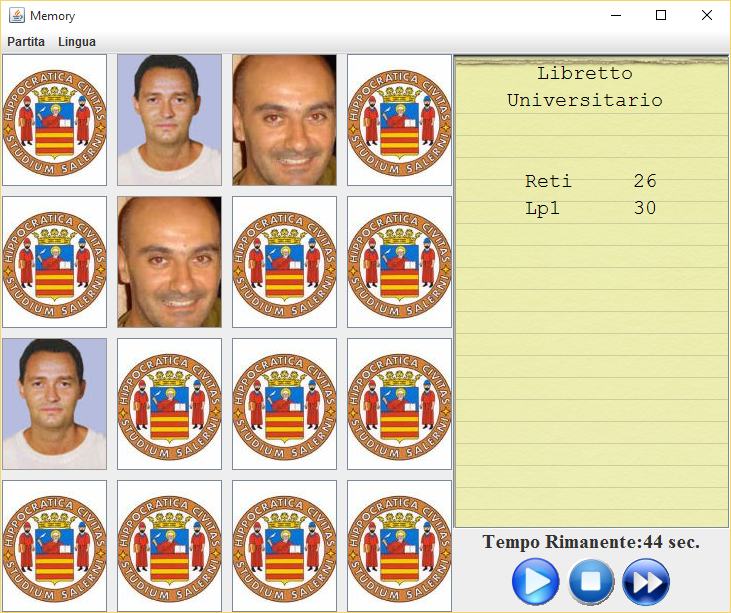Select the dark-haired man card in the third row

[55, 404]
